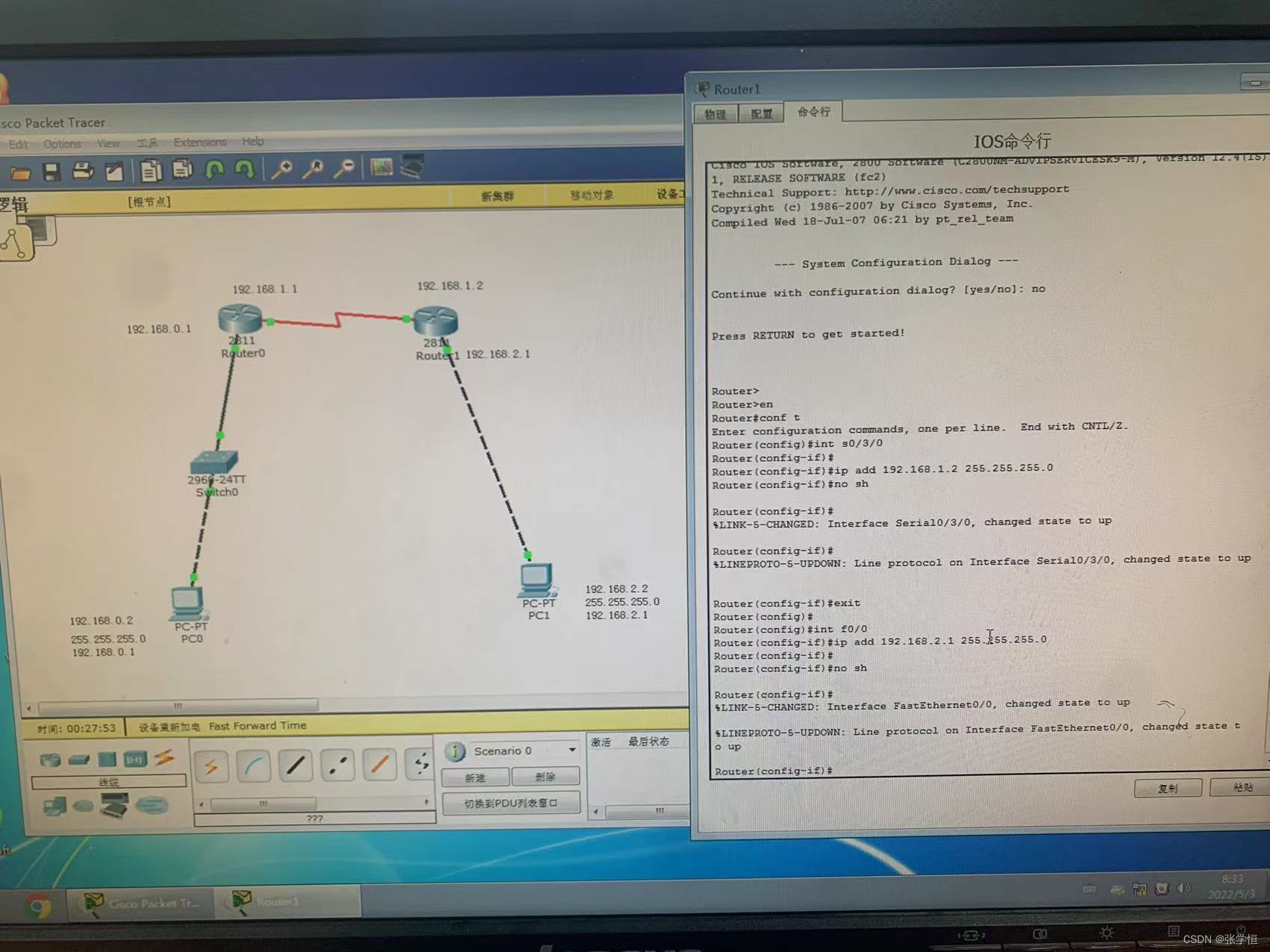Image resolution: width=1270 pixels, height=952 pixels.
Task: Select the Switch0 device on the canvas
Action: 213,463
